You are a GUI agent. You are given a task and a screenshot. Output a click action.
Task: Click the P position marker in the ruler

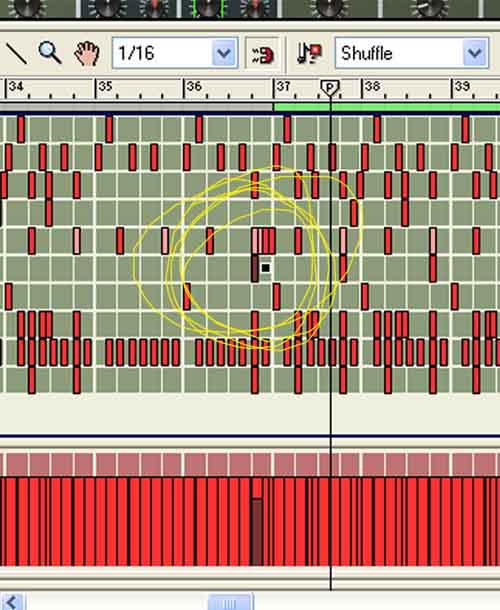[330, 88]
